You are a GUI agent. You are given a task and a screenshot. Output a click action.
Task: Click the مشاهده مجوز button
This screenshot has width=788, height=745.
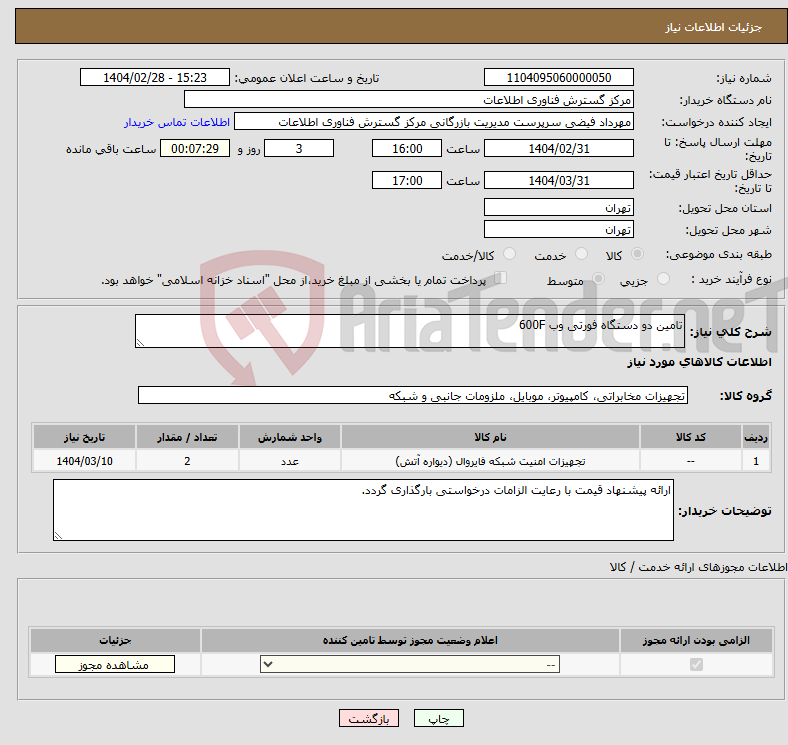point(115,665)
